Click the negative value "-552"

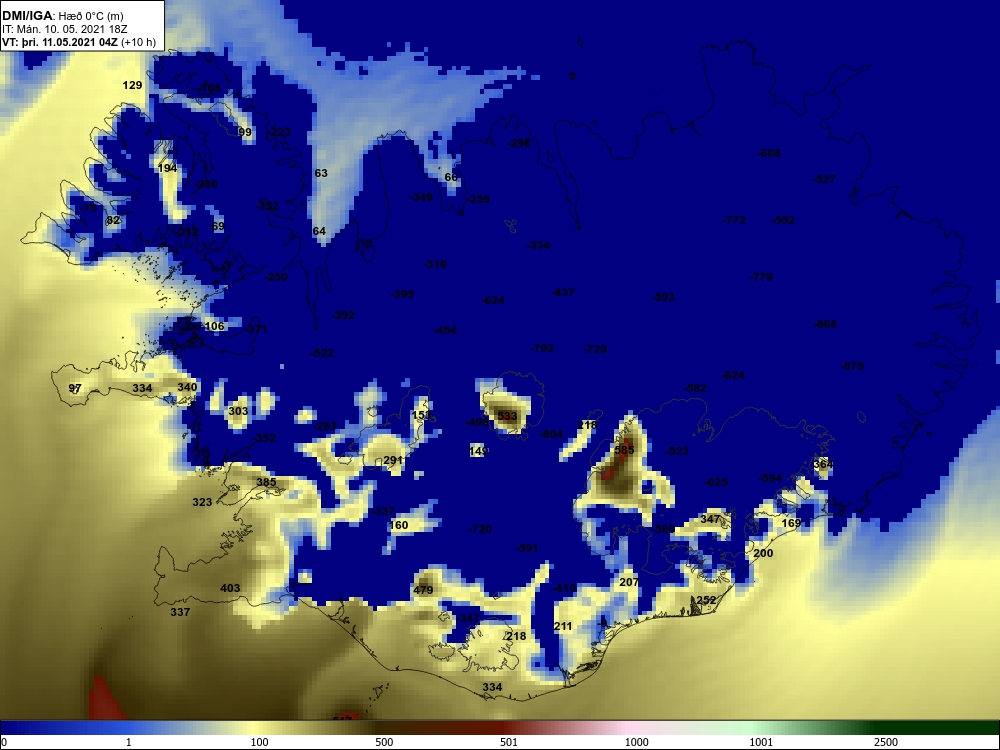[784, 220]
